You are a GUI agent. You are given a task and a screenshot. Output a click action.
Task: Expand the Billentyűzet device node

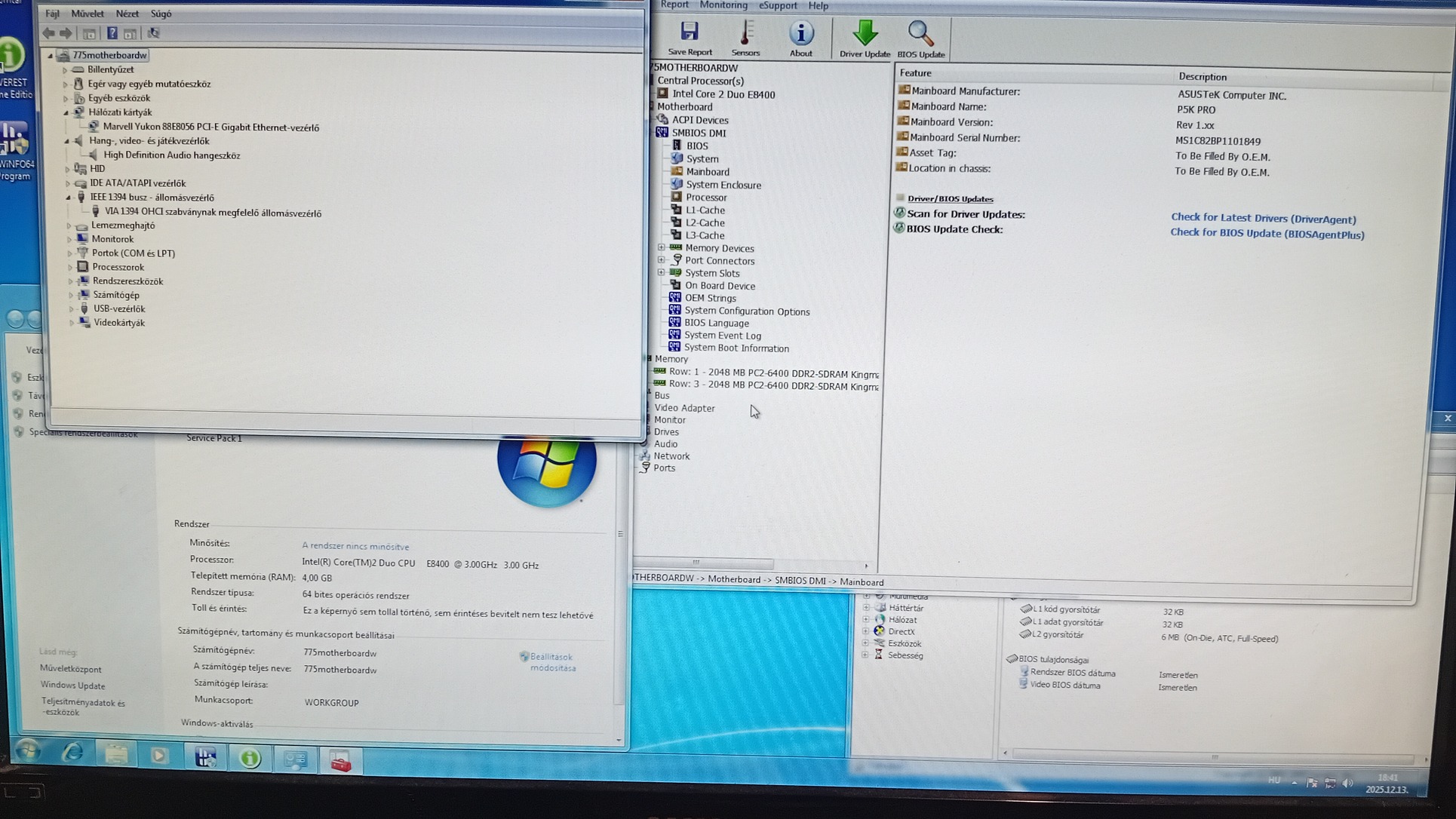click(66, 69)
